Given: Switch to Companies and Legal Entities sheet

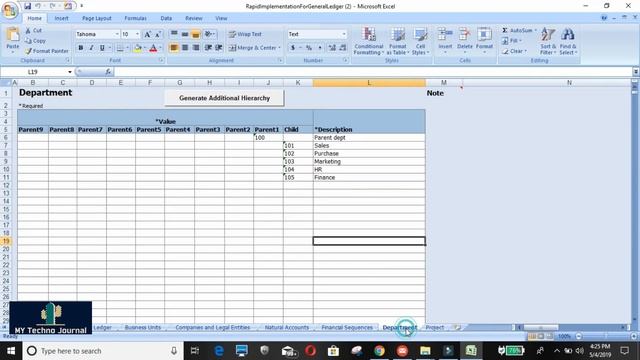Looking at the screenshot, I should click(x=213, y=327).
